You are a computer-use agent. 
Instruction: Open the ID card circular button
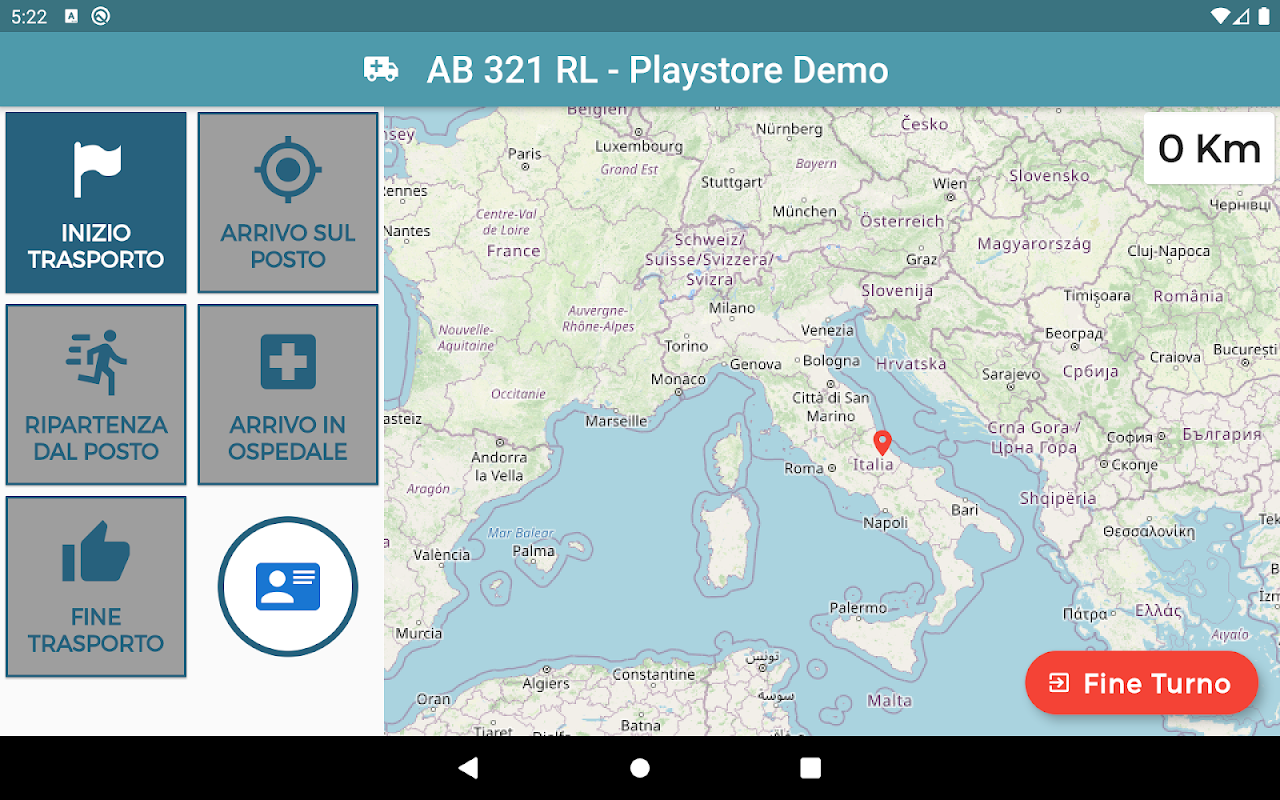pos(288,587)
